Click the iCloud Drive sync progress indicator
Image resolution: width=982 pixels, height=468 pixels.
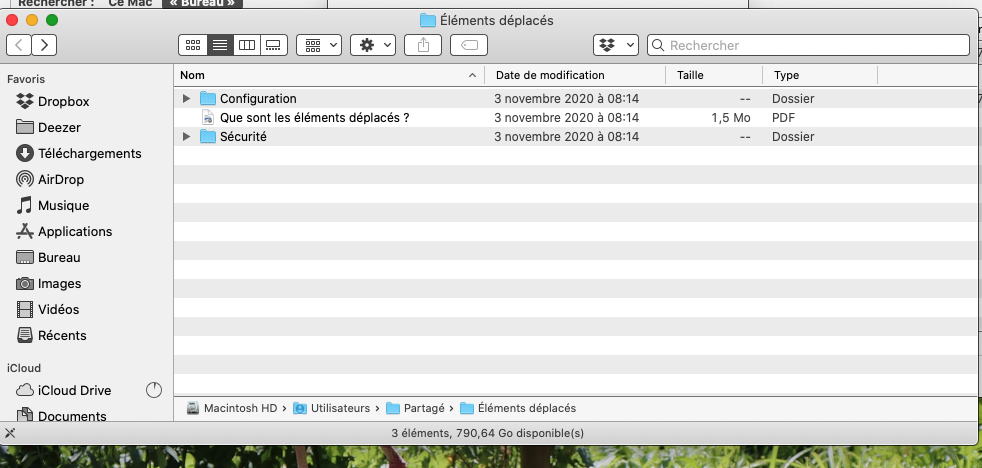pos(153,390)
